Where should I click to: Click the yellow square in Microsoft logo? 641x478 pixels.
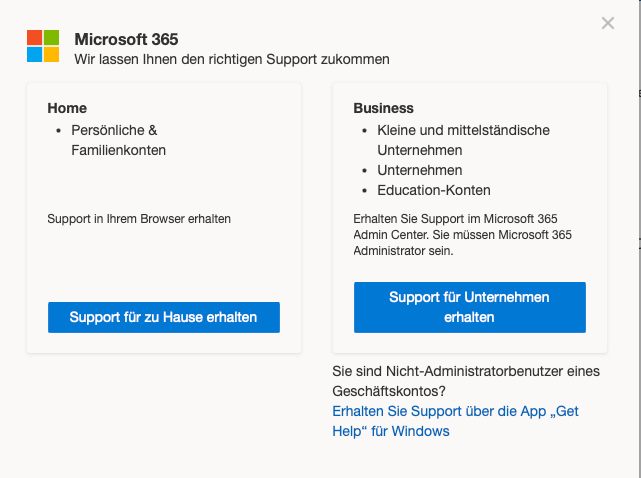pos(52,54)
